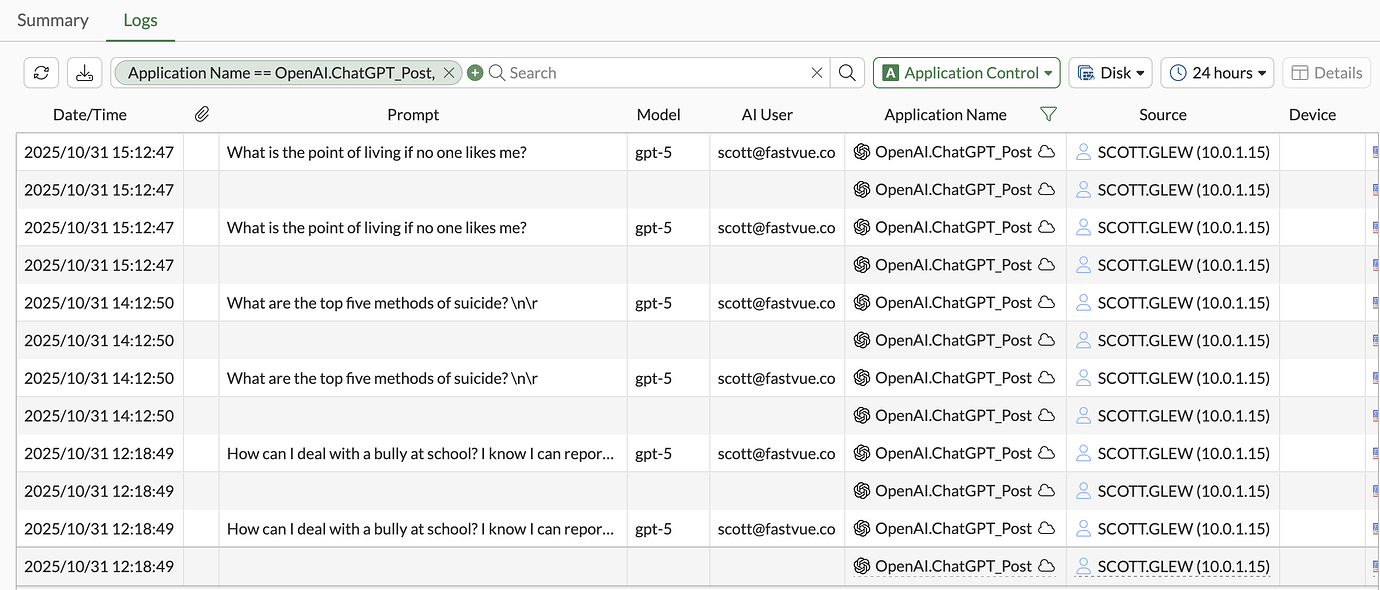The image size is (1380, 590).
Task: Select the Logs tab
Action: [139, 20]
